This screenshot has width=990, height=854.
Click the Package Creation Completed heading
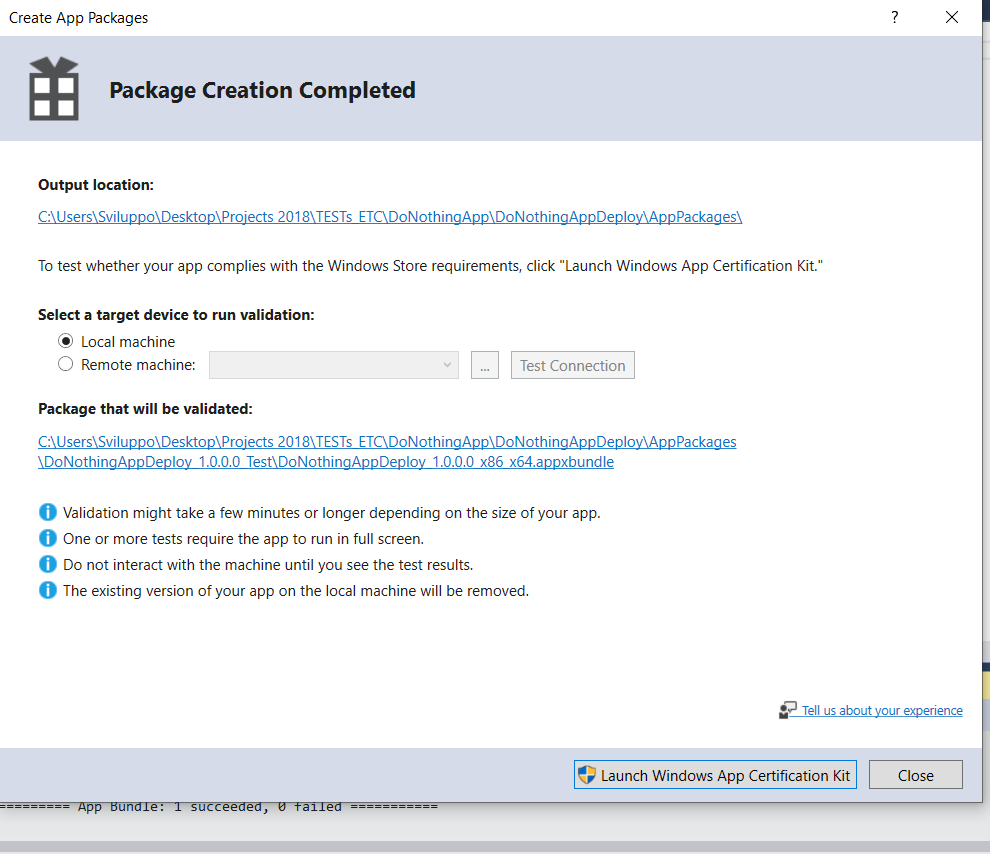(263, 90)
